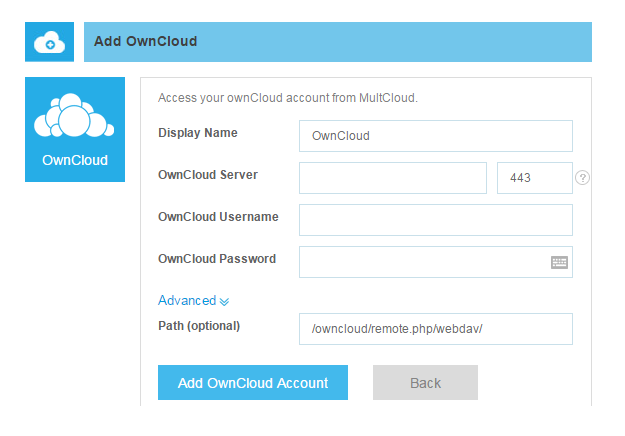The image size is (625, 436).
Task: Click the Advanced link text
Action: (187, 300)
